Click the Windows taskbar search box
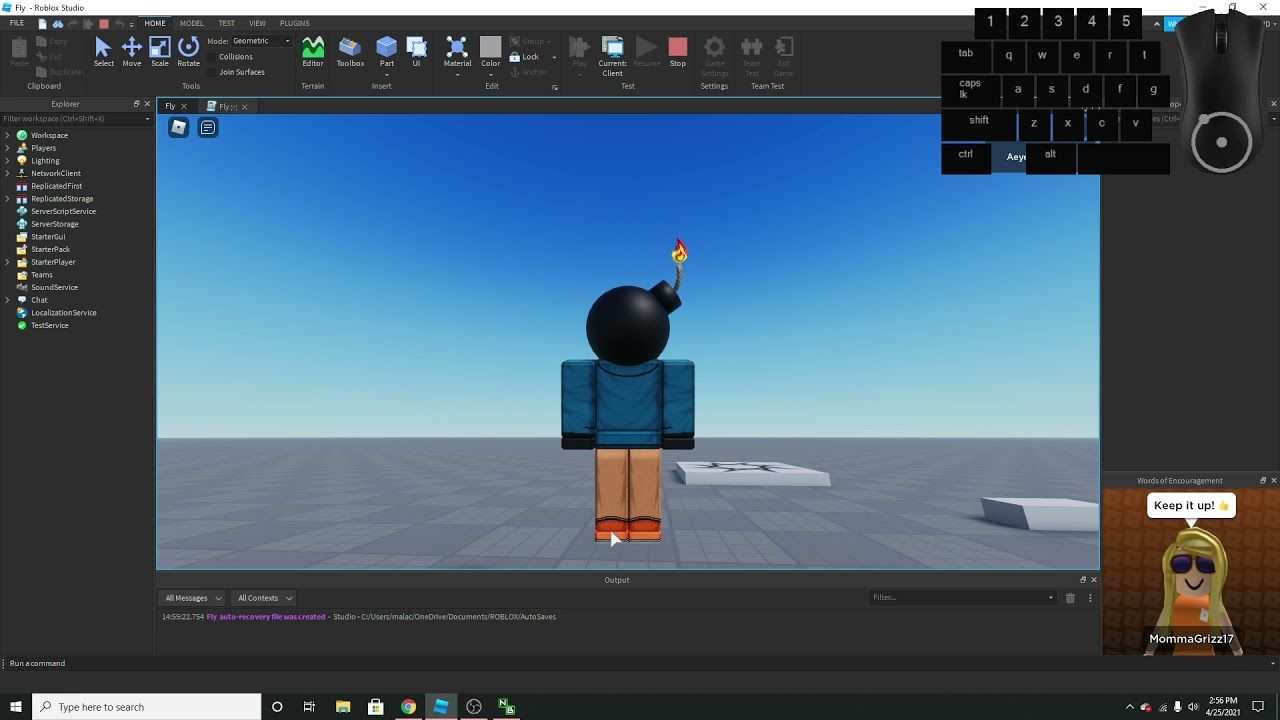 coord(147,707)
